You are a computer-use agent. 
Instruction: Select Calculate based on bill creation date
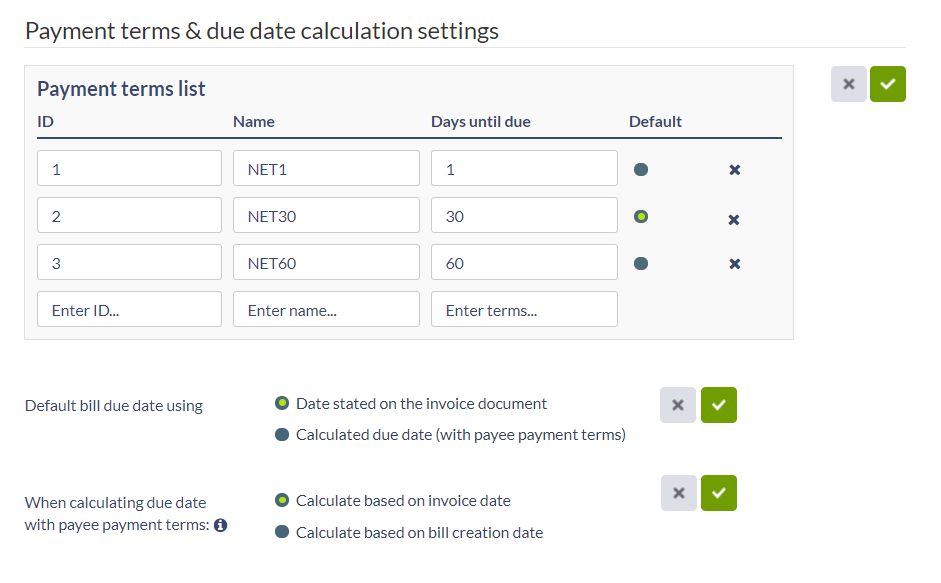point(409,533)
